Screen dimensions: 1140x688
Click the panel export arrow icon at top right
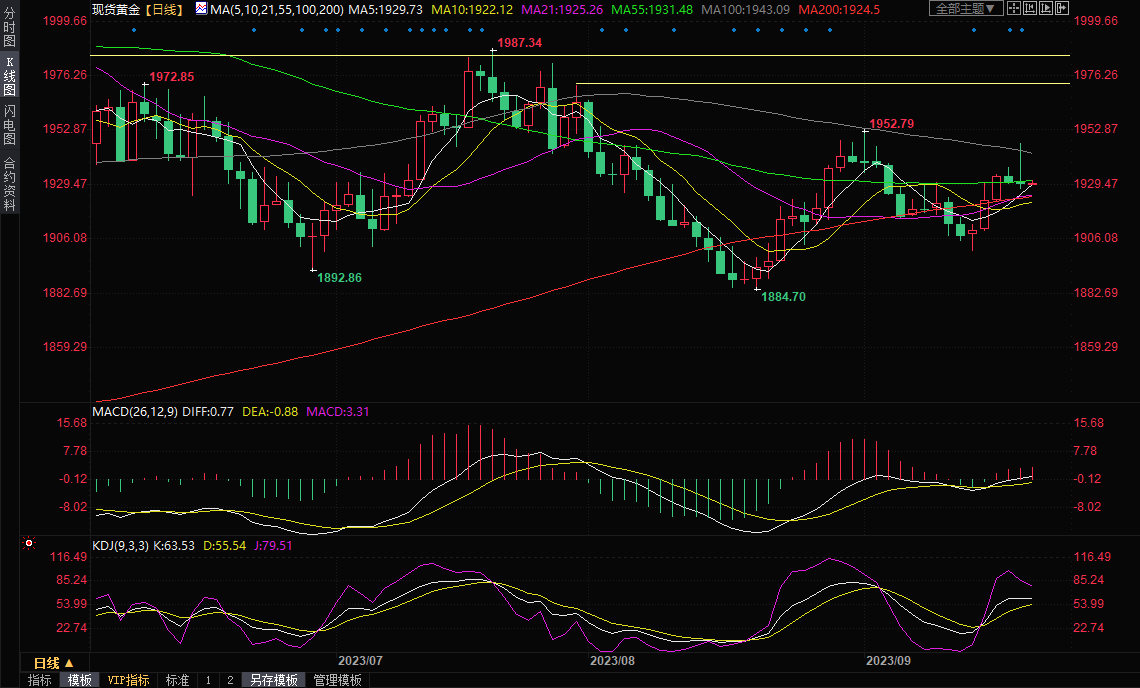pos(1063,8)
